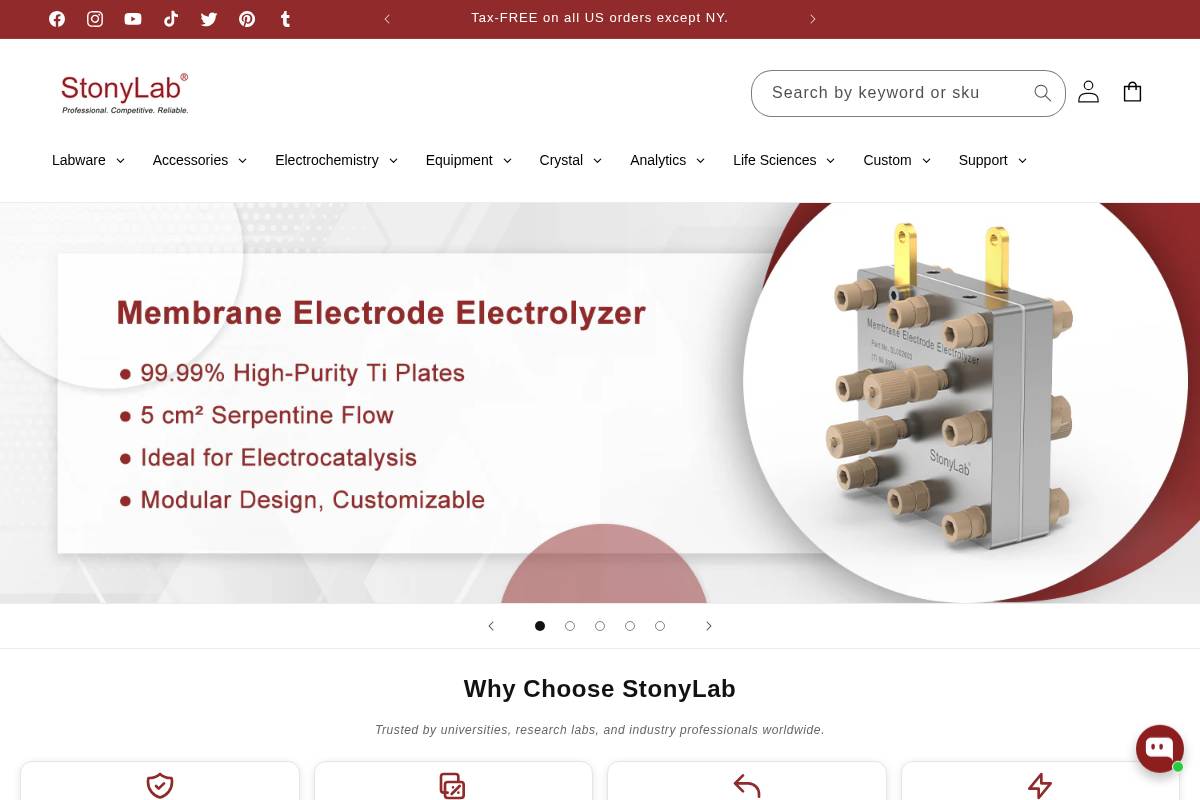Screen dimensions: 1200x800
Task: Expand the Accessories menu
Action: point(200,160)
